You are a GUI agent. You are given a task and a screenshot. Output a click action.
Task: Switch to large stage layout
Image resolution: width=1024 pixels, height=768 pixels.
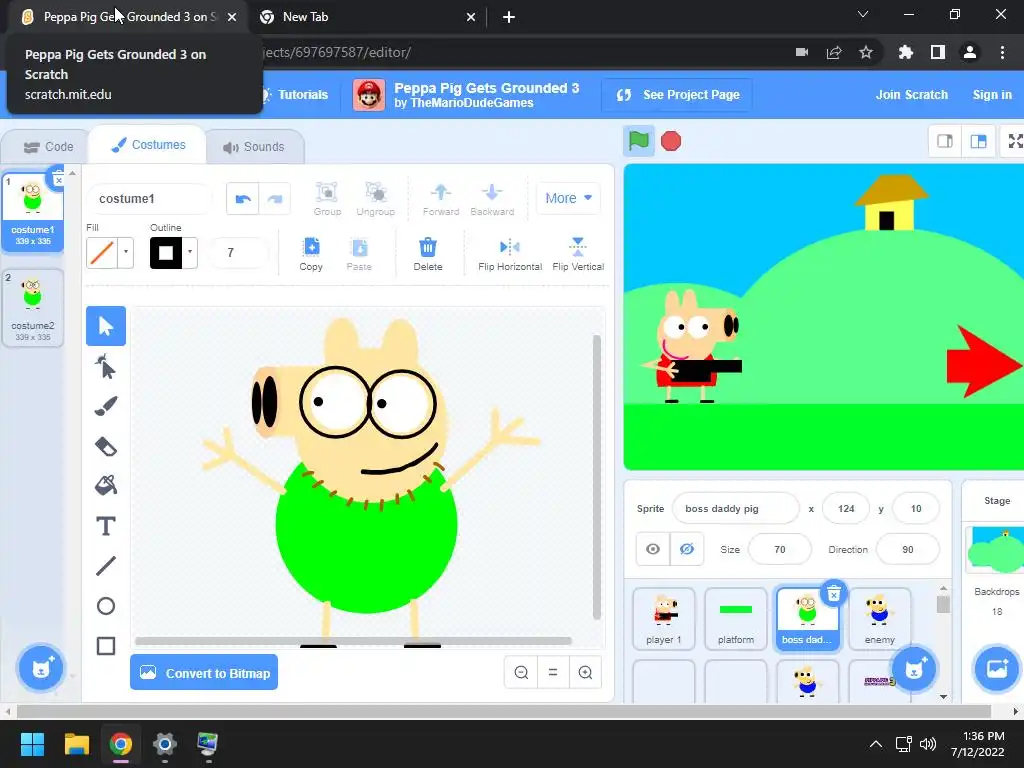[x=978, y=141]
